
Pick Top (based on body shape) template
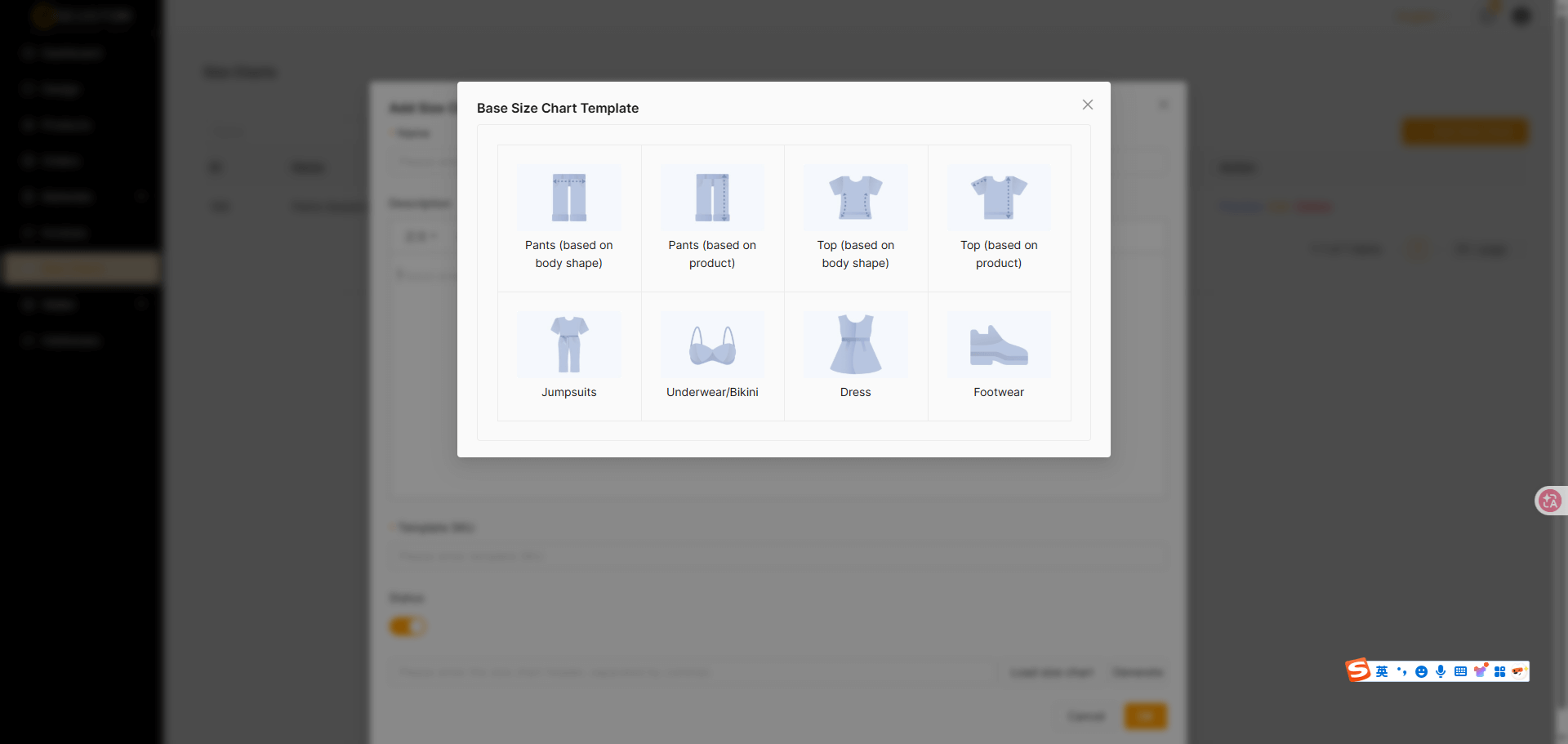tap(855, 218)
